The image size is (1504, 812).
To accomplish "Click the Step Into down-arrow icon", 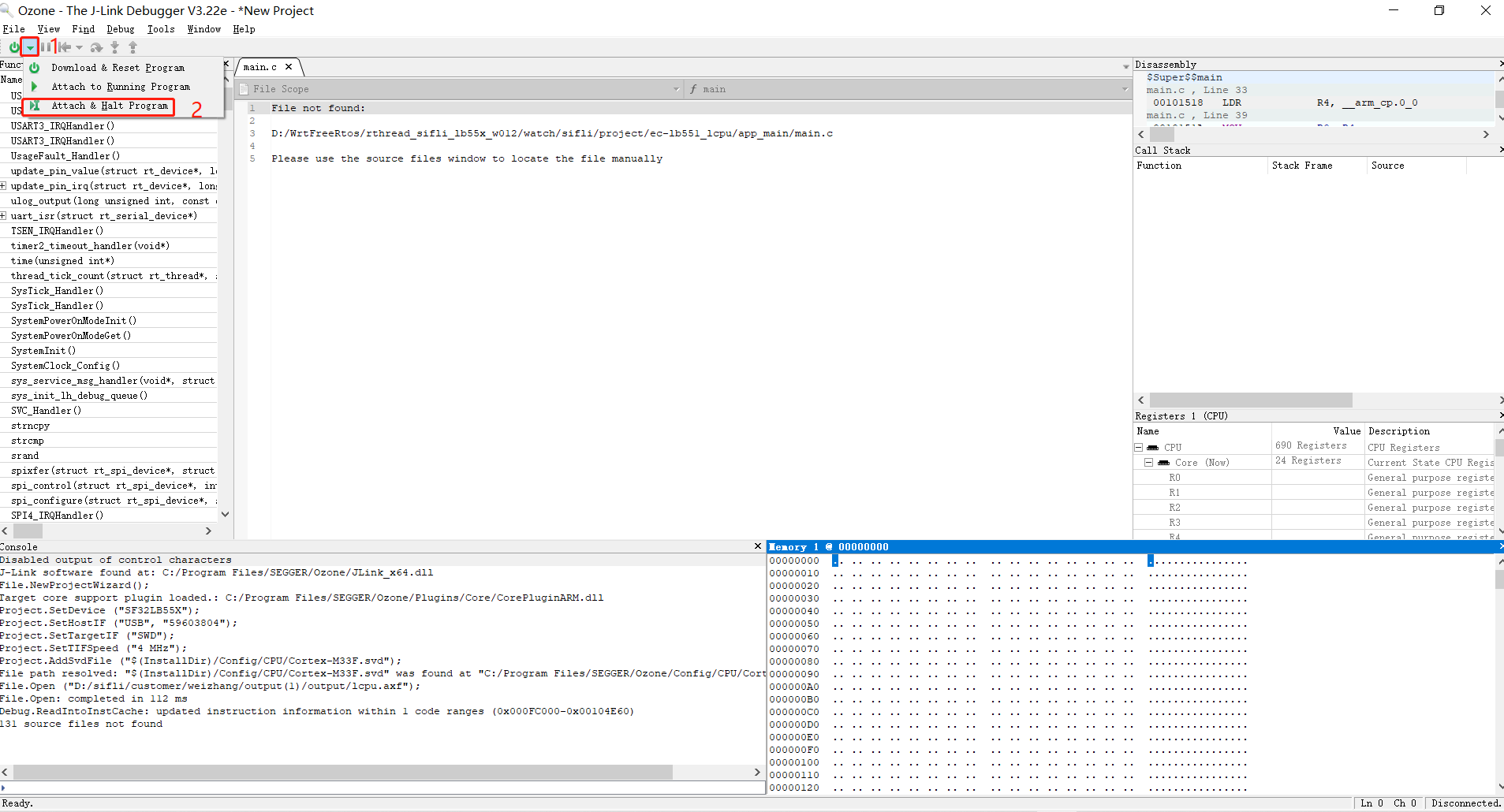I will click(x=115, y=47).
